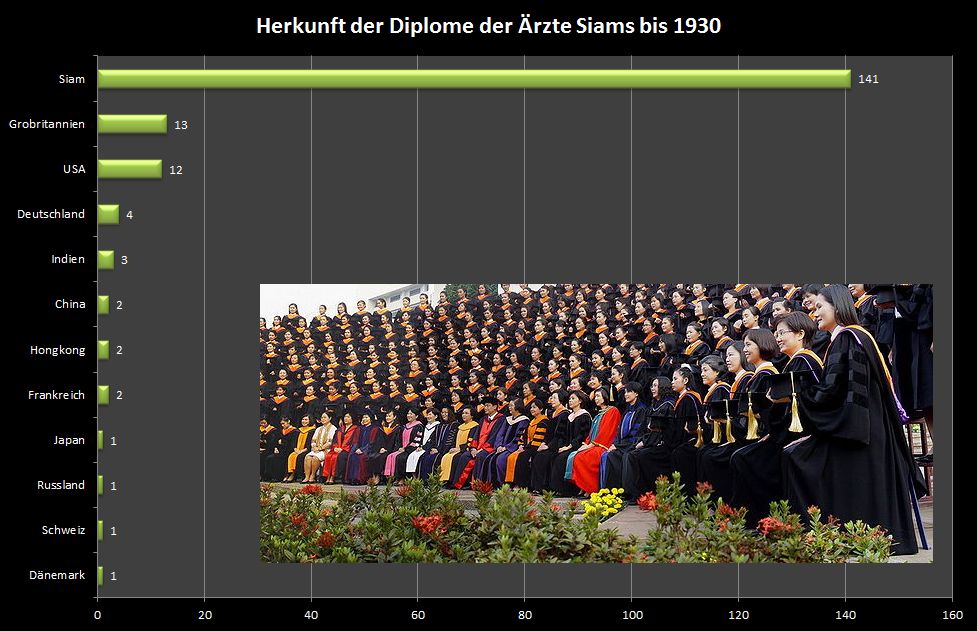Click the data label 13
This screenshot has width=977, height=631.
(181, 125)
